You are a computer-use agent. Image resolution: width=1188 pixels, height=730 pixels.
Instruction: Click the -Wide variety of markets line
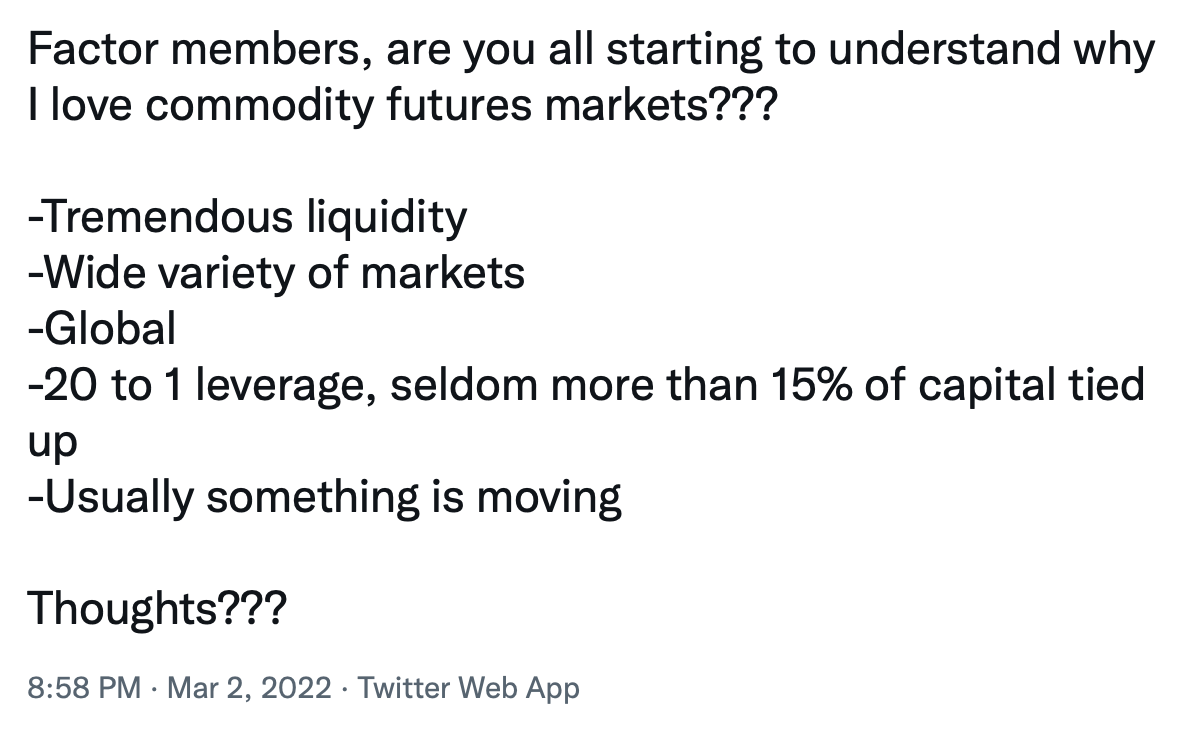click(277, 273)
